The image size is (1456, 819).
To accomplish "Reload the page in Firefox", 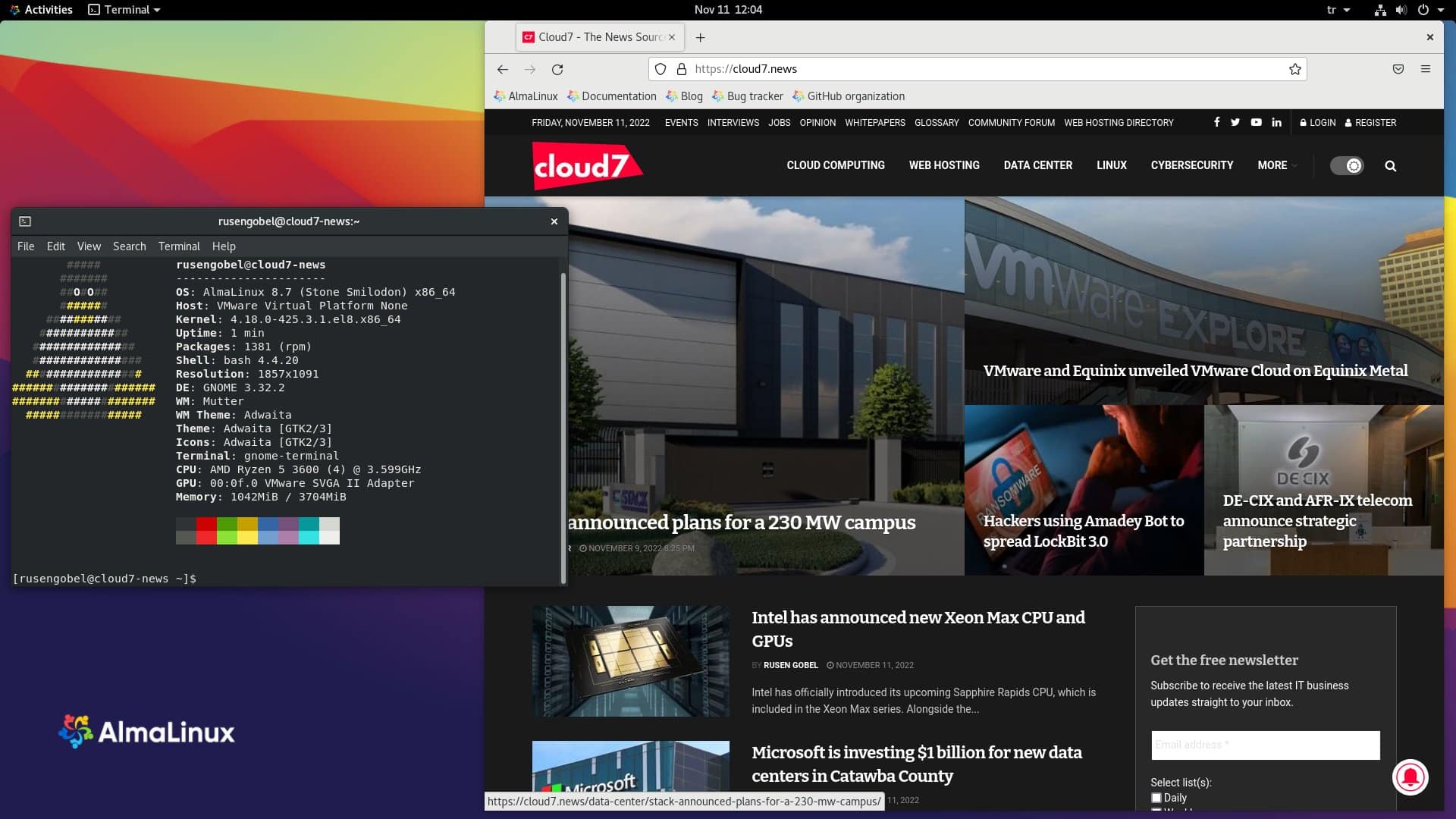I will pos(558,69).
